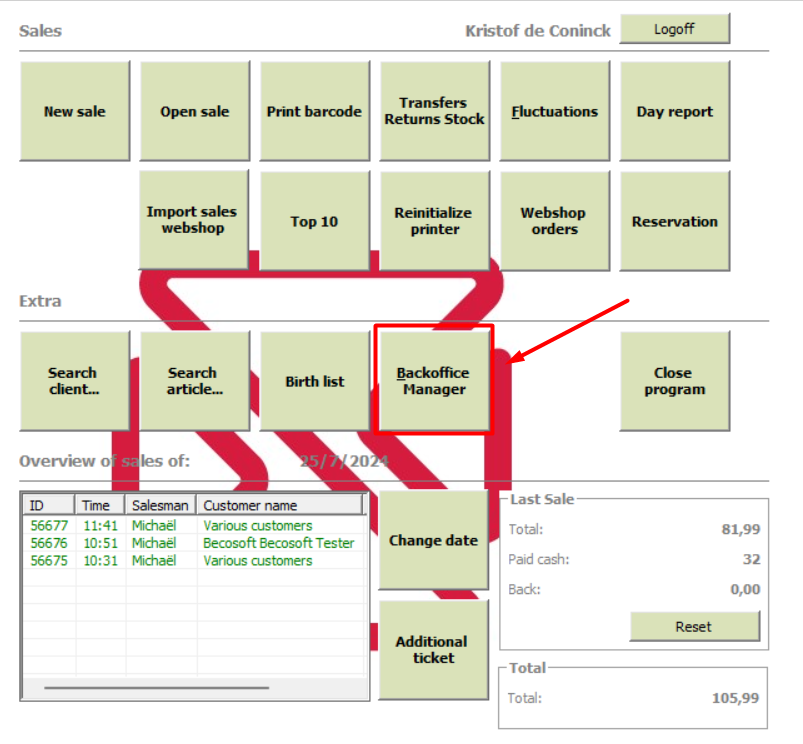
Task: Open the Reservation tile
Action: tap(674, 221)
